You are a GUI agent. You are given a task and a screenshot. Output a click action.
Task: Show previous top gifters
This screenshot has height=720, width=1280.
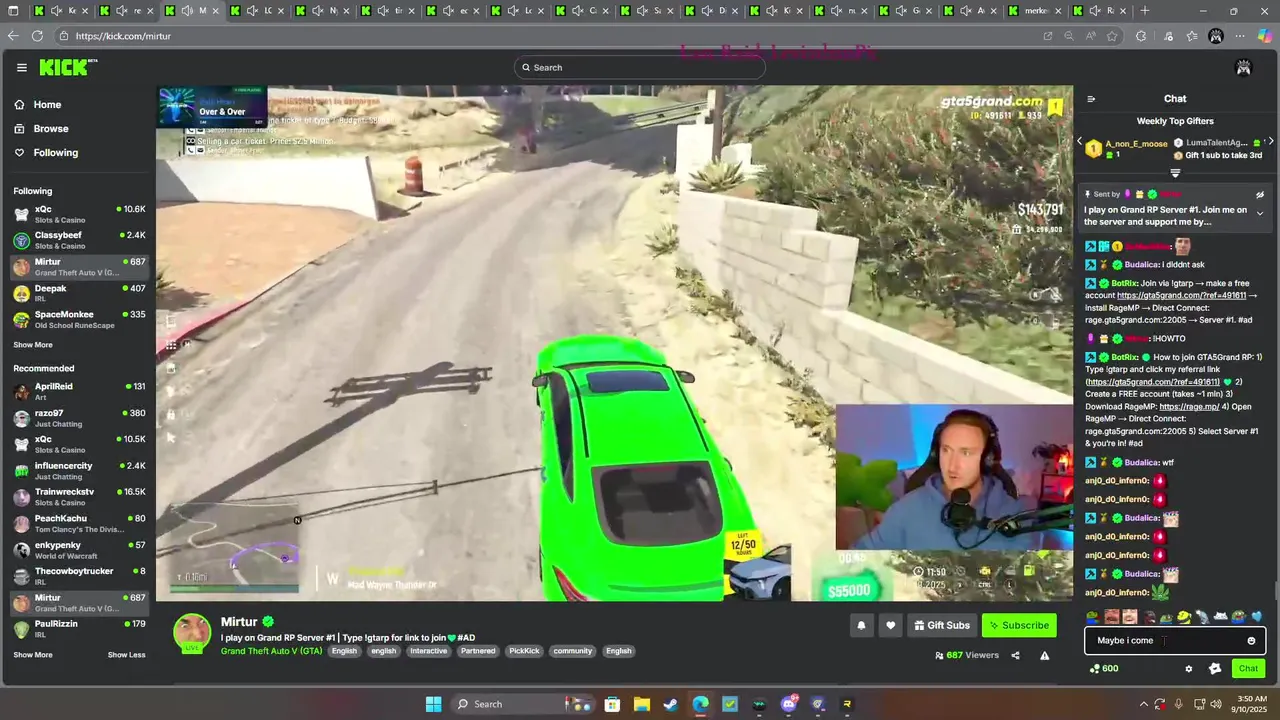(x=1080, y=143)
